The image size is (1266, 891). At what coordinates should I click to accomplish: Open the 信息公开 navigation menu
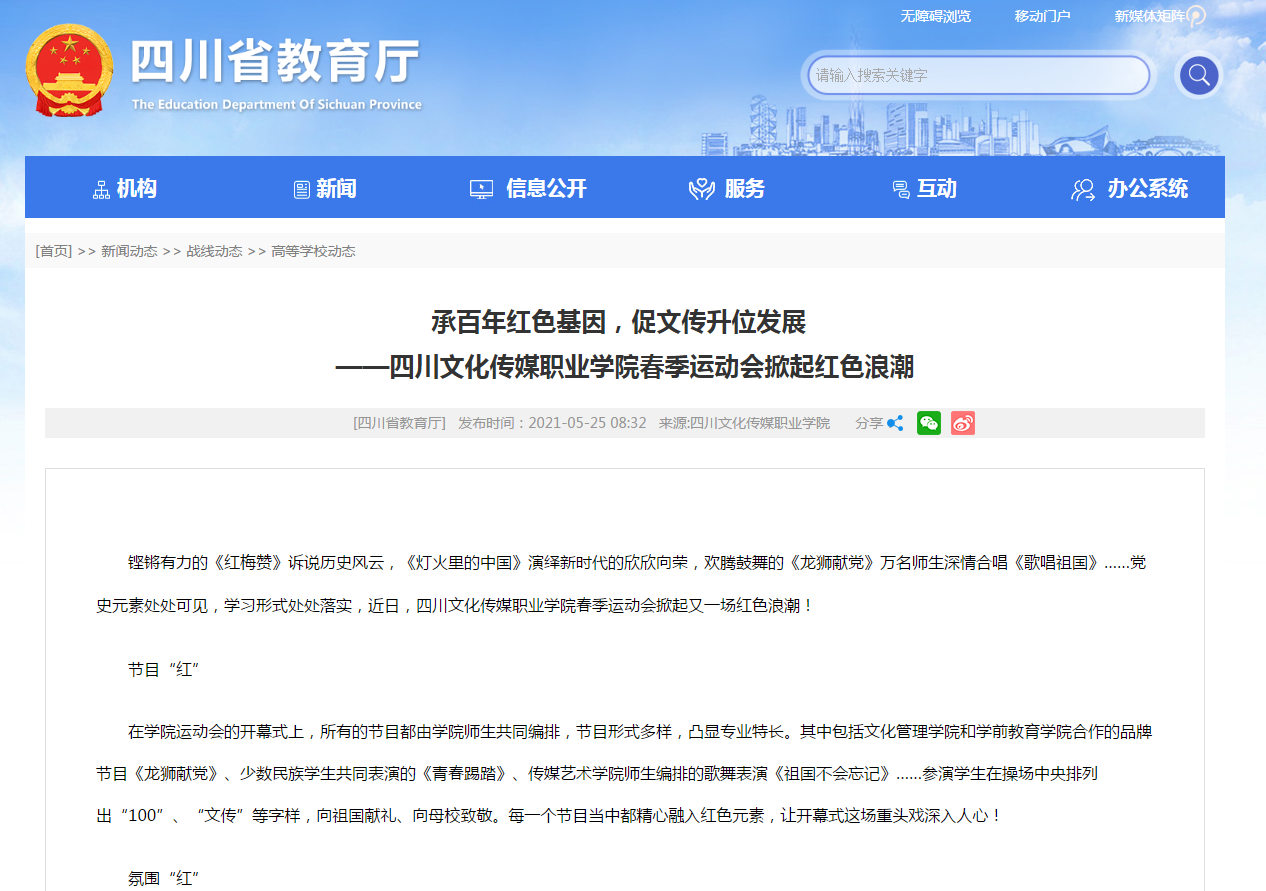(x=528, y=188)
